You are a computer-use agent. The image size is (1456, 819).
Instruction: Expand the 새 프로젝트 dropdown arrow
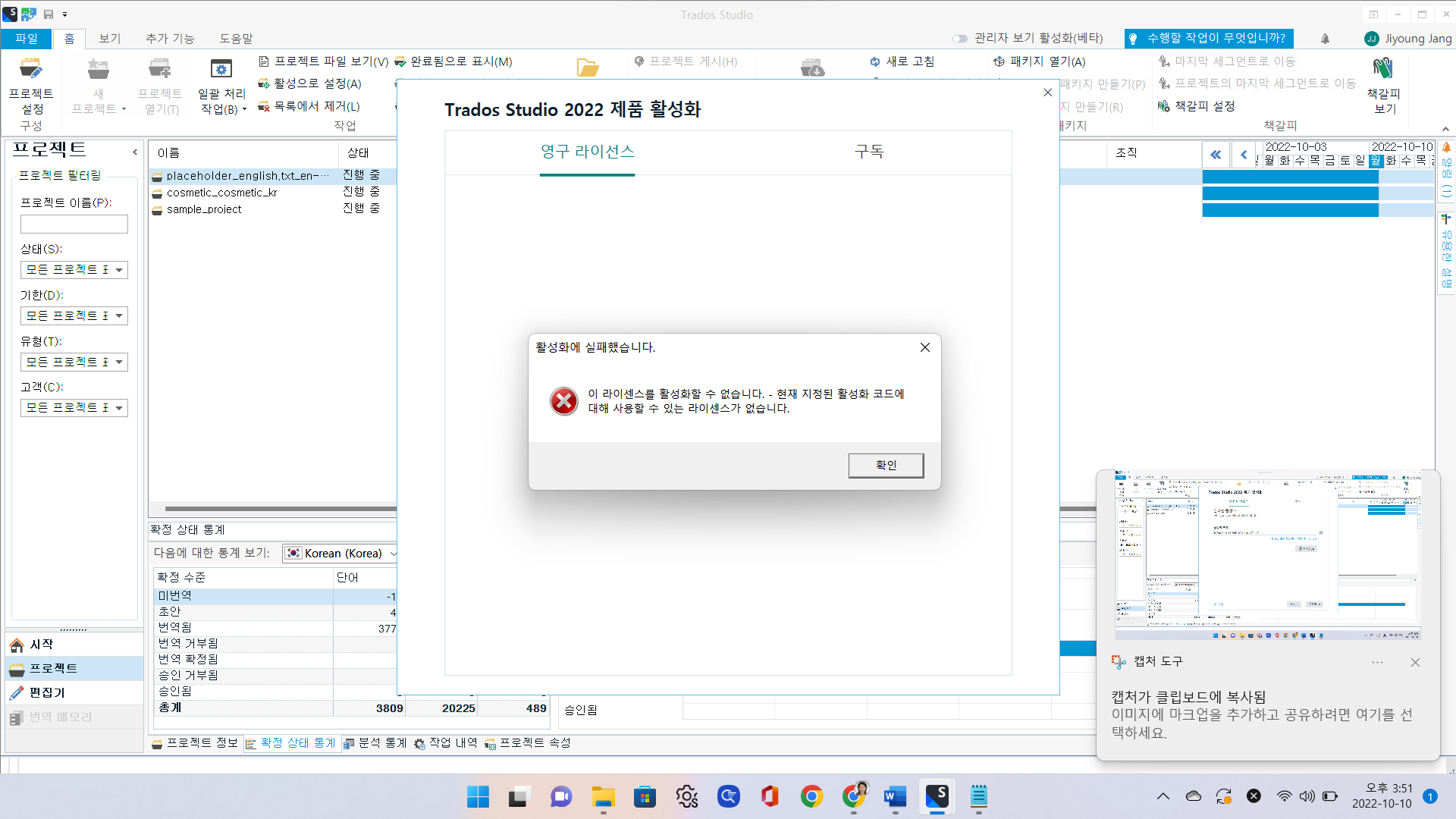(x=124, y=109)
